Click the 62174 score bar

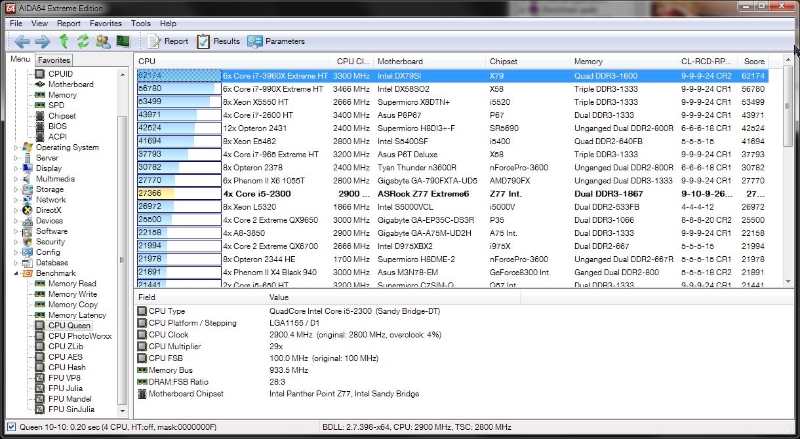[179, 76]
